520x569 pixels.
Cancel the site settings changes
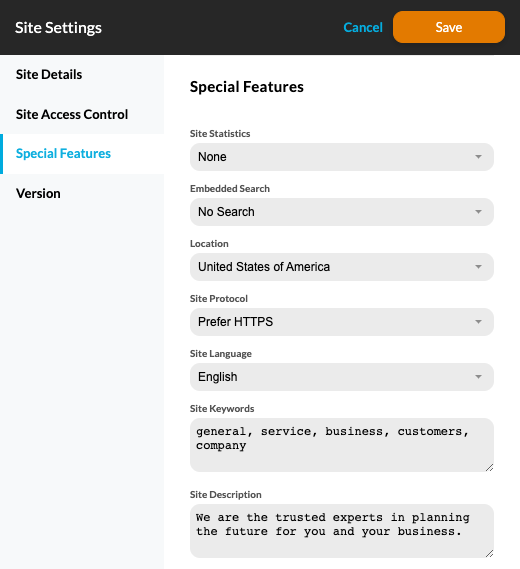point(363,27)
